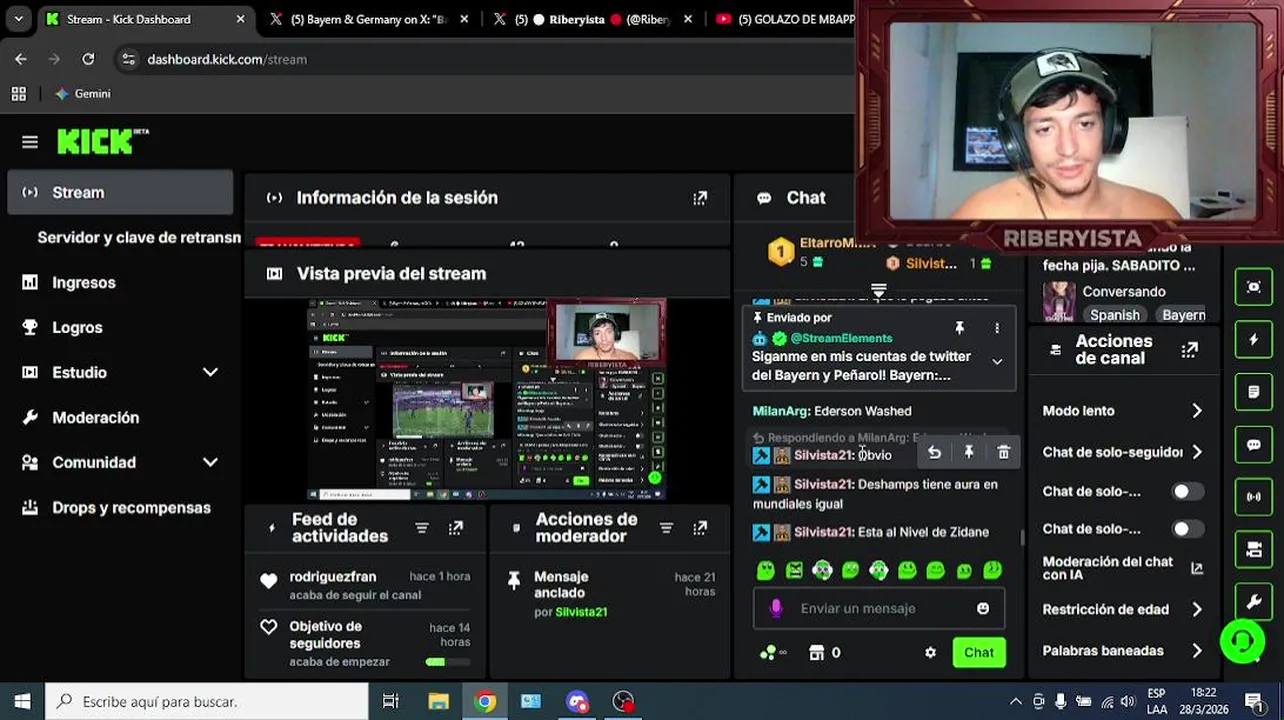Viewport: 1284px width, 720px height.
Task: Expand the Estudio sidebar section
Action: coord(210,373)
